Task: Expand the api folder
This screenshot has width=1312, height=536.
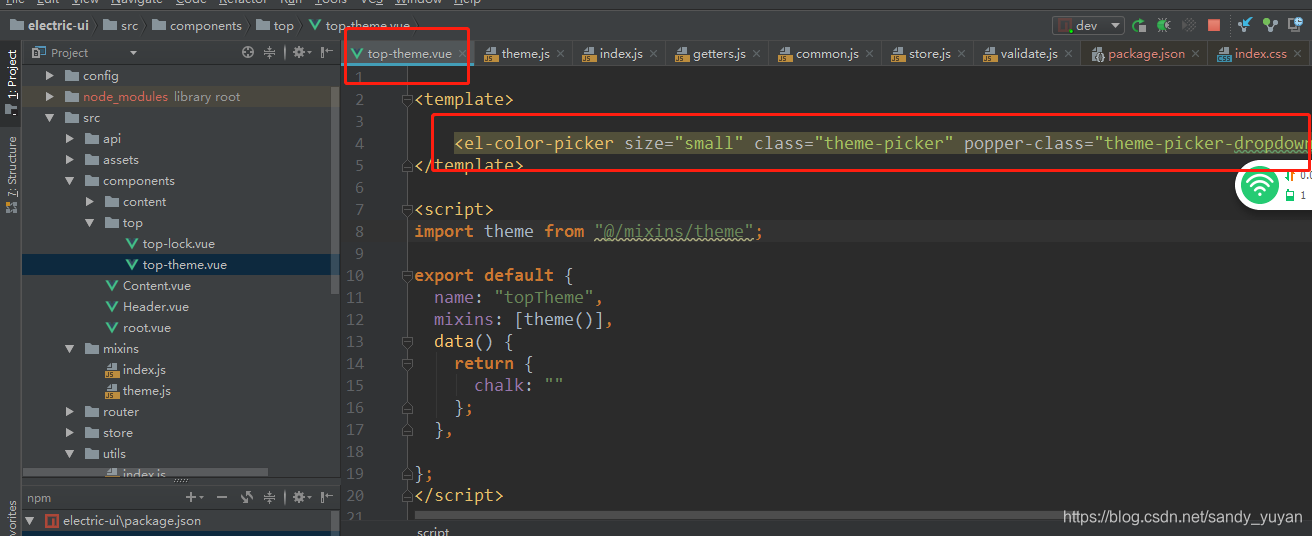Action: [x=69, y=139]
